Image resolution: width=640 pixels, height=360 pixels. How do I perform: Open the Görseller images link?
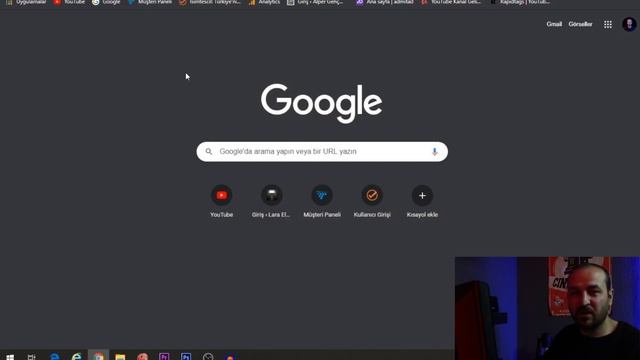click(x=580, y=24)
